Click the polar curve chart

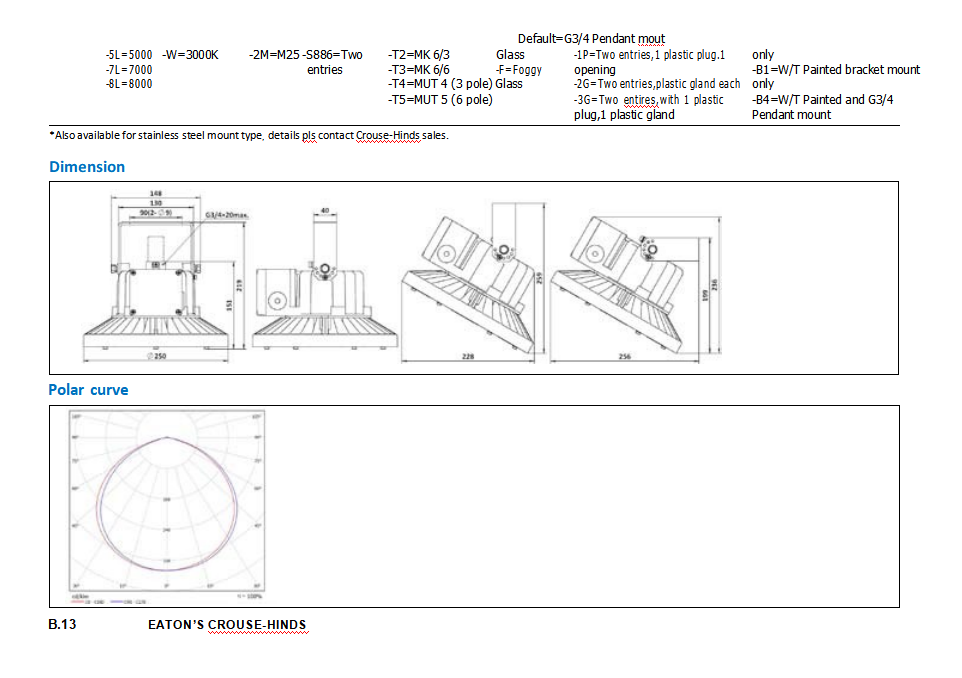(167, 505)
